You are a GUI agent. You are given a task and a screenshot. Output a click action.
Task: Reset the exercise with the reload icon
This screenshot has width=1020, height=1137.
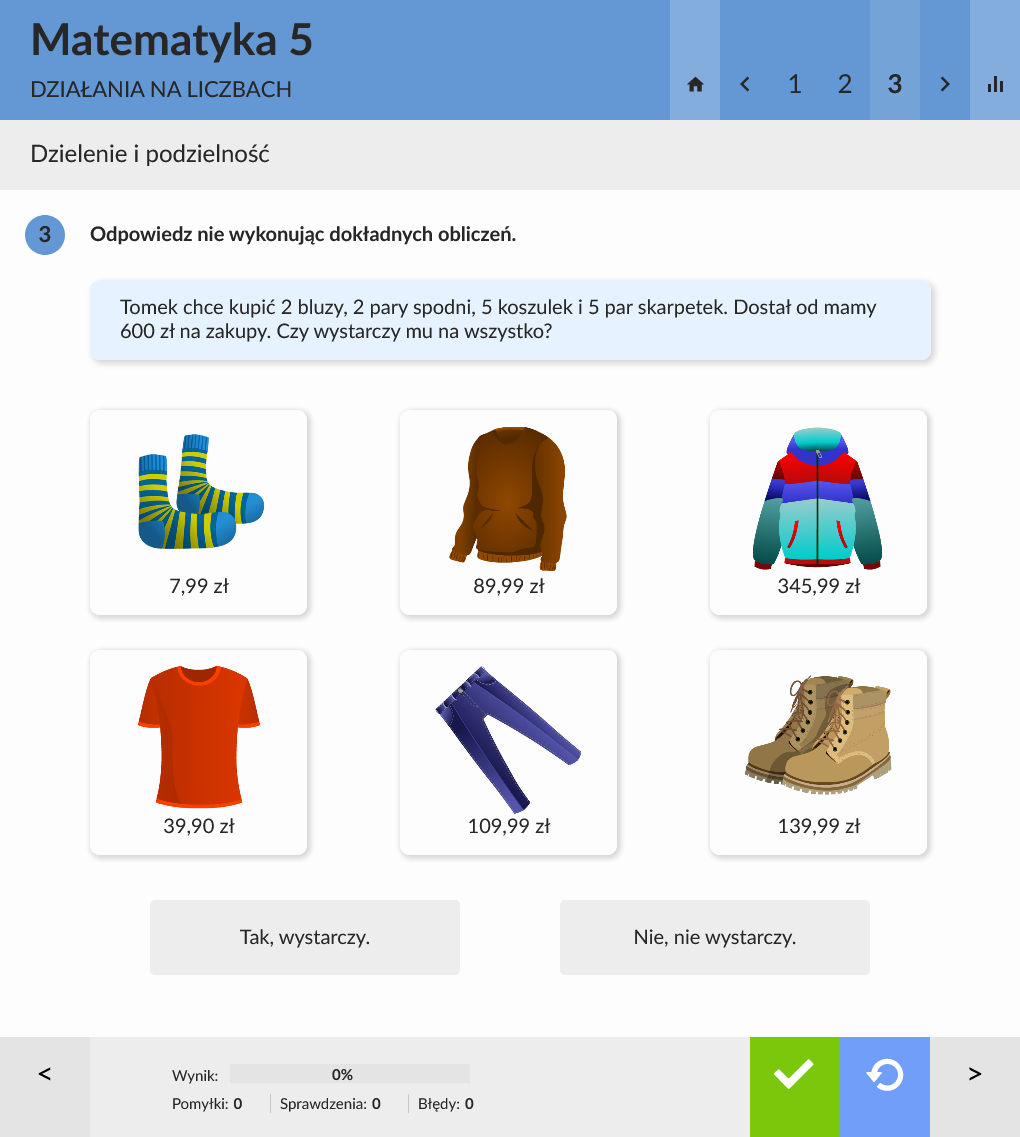tap(885, 1074)
